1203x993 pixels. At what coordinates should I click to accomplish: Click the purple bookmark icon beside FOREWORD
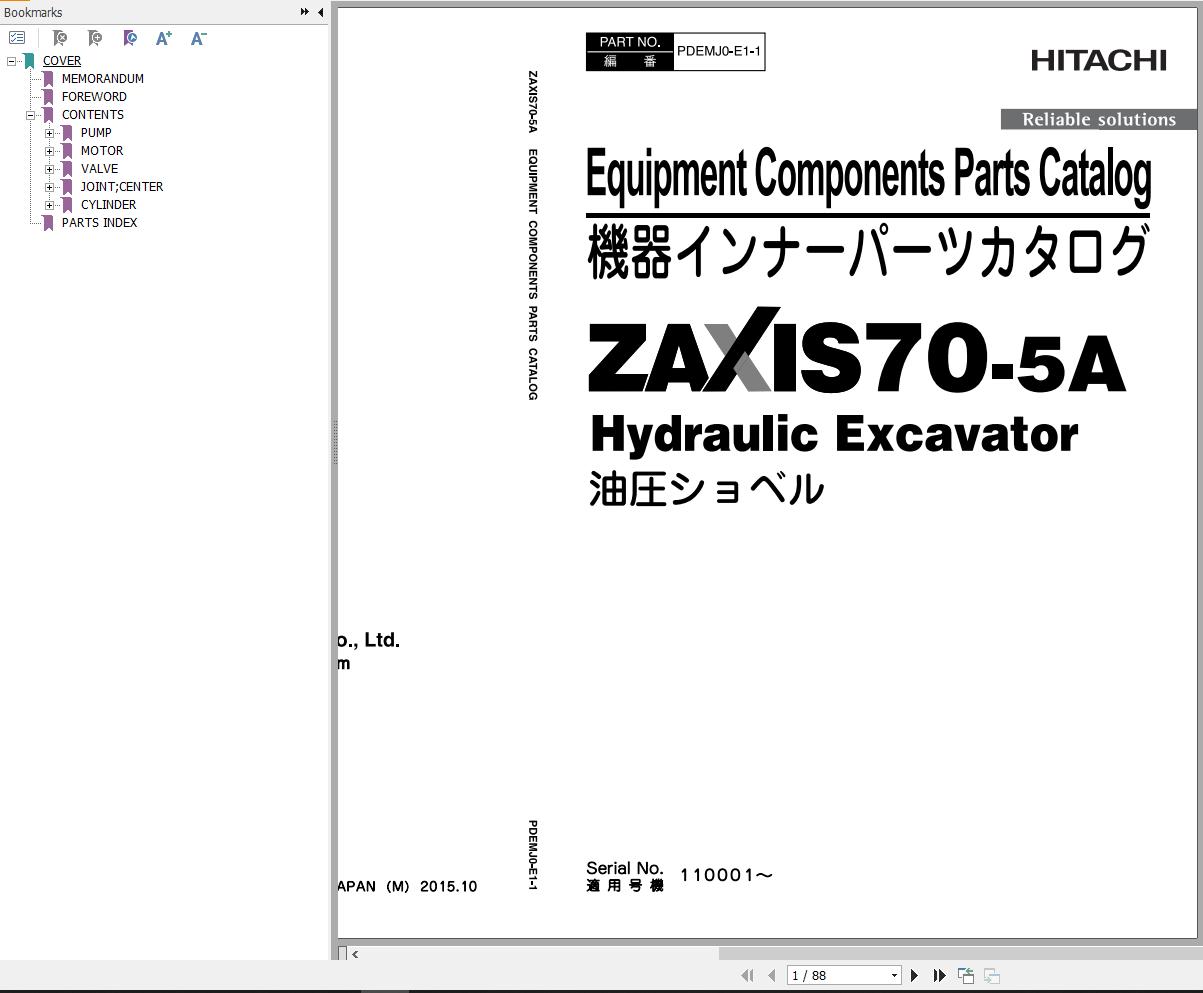pyautogui.click(x=48, y=97)
